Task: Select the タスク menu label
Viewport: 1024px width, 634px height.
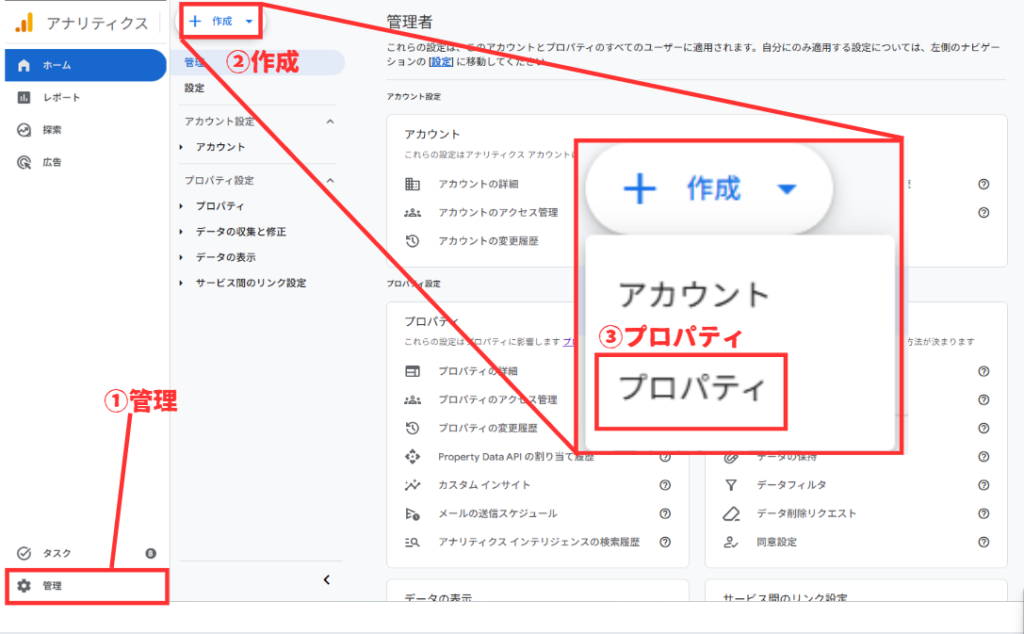Action: pyautogui.click(x=57, y=553)
